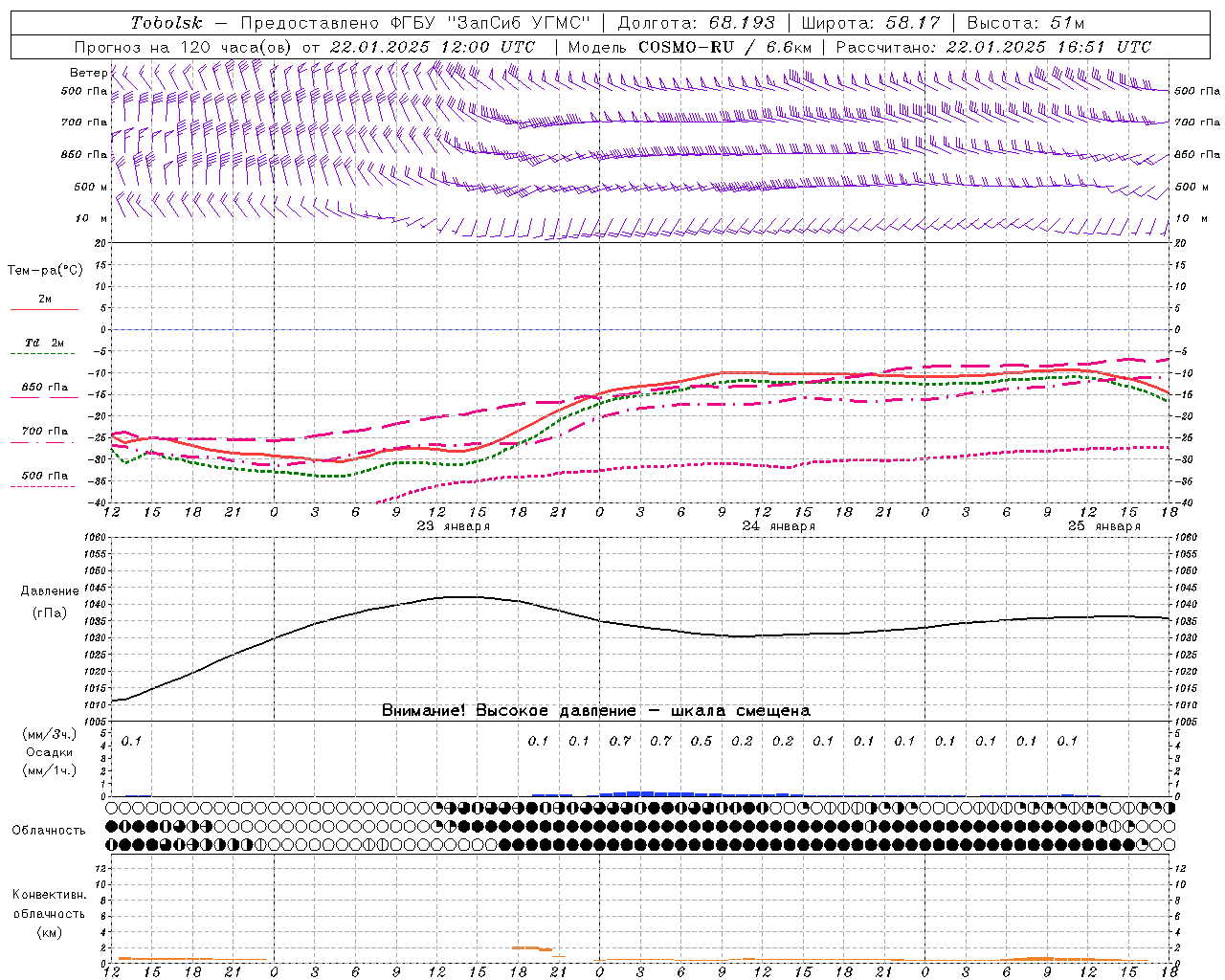This screenshot has width=1225, height=980.
Task: Click the 23 января date label
Action: [454, 526]
